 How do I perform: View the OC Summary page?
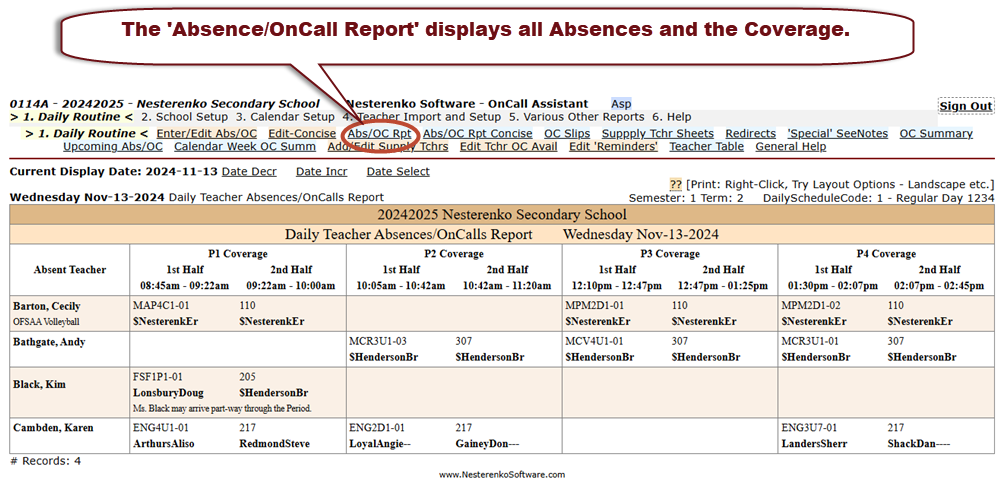click(x=935, y=134)
